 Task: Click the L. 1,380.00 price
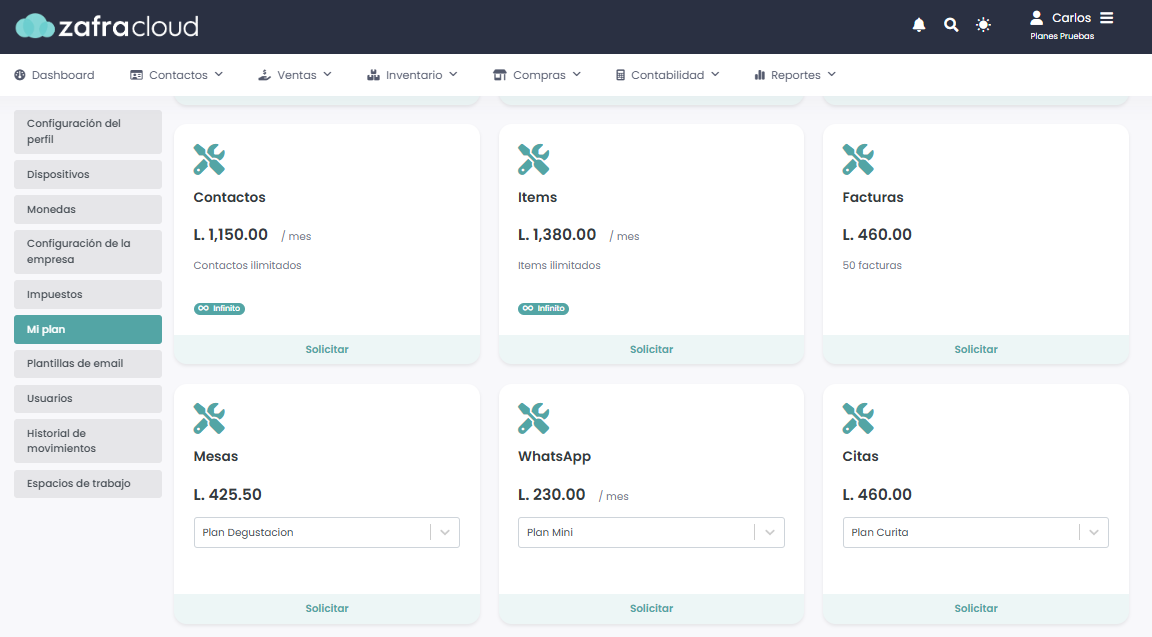click(x=557, y=235)
